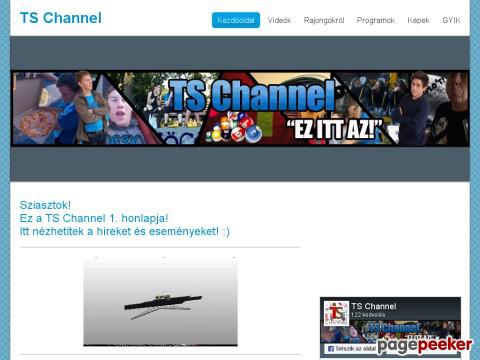Open the Képek page
The width and height of the screenshot is (480, 360).
point(418,21)
